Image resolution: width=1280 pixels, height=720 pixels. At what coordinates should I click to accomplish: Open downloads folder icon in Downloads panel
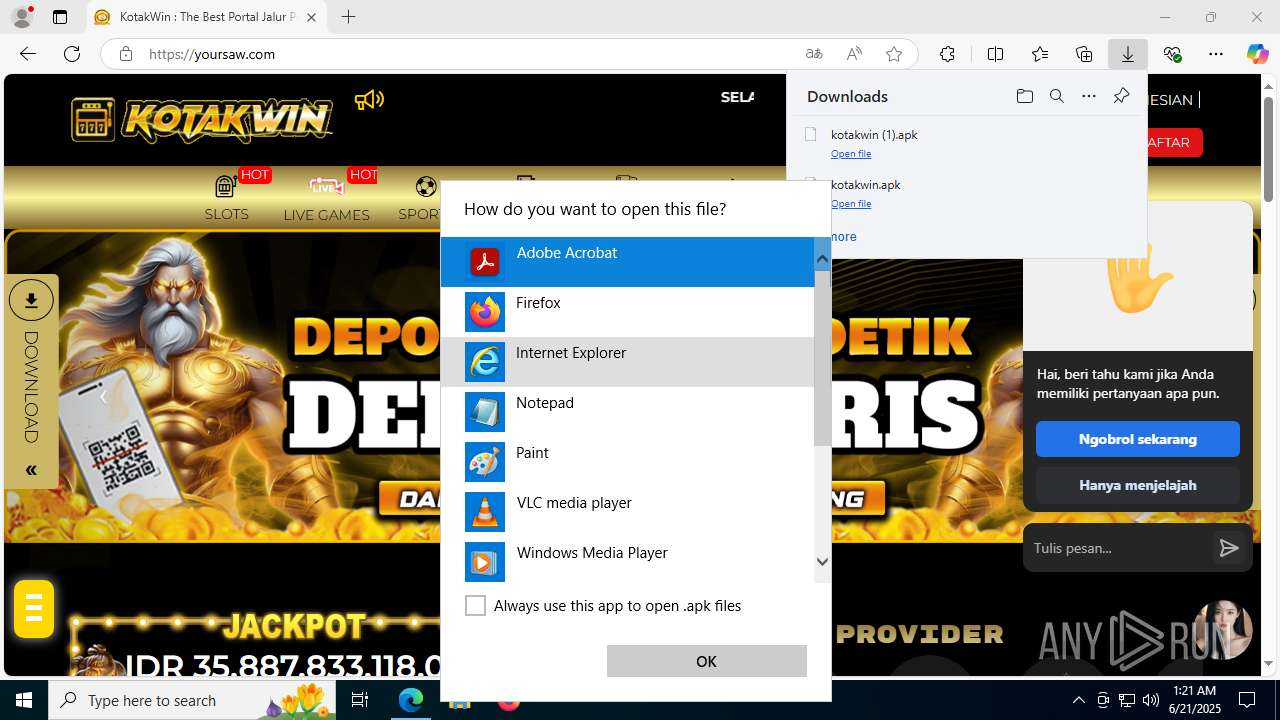(1024, 96)
